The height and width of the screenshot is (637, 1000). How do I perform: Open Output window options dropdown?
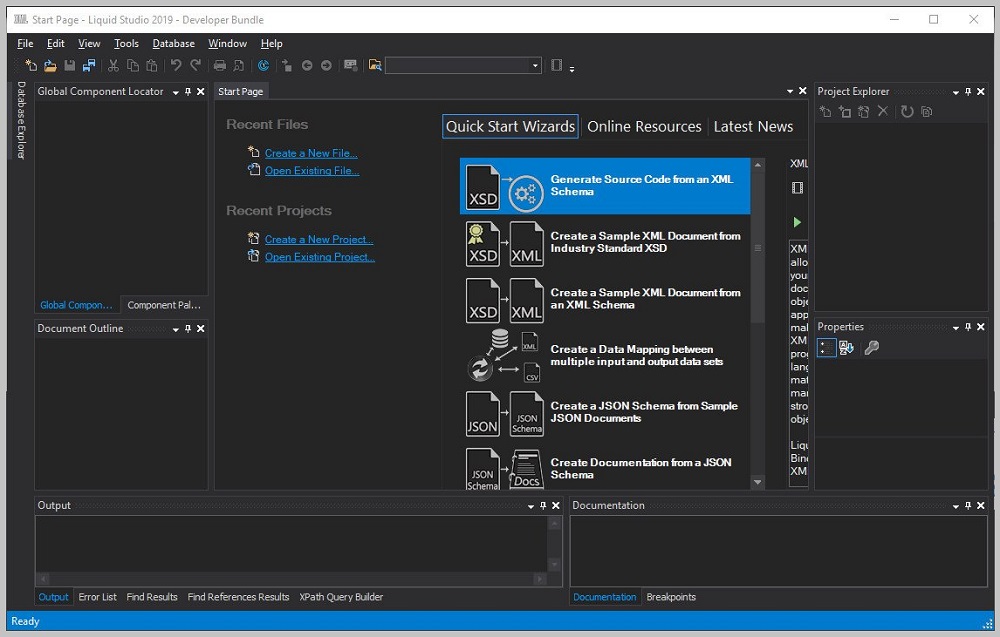tap(531, 506)
